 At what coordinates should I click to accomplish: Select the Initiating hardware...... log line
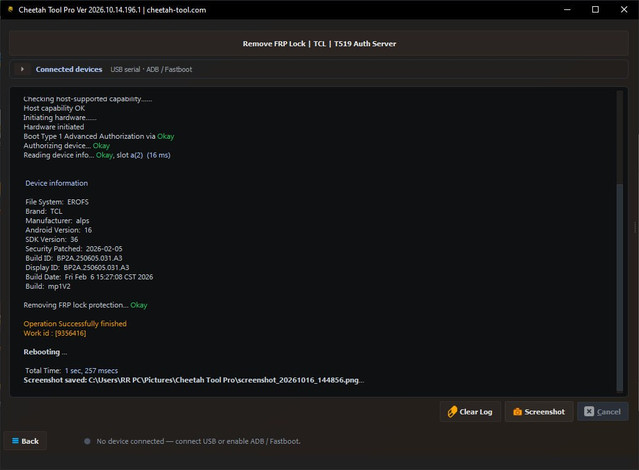[60, 117]
